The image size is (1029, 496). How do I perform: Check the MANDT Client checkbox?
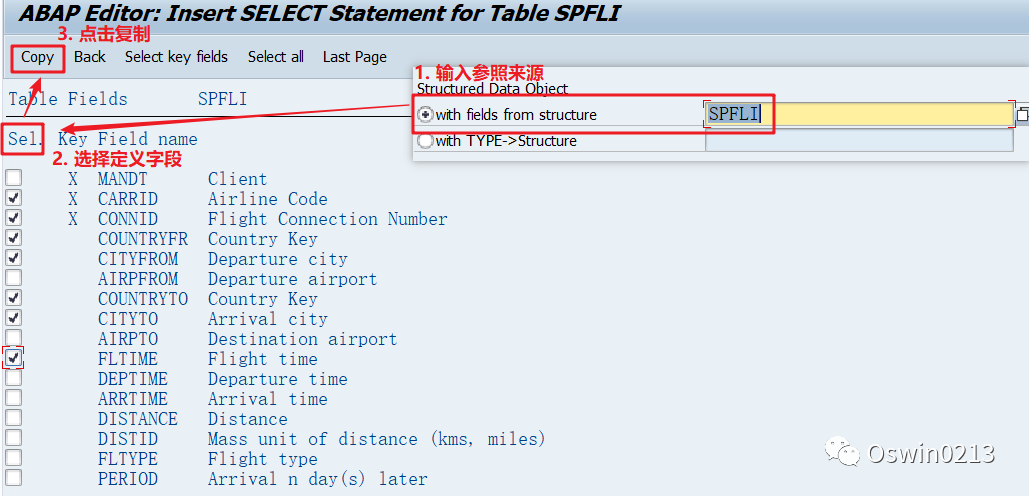13,178
